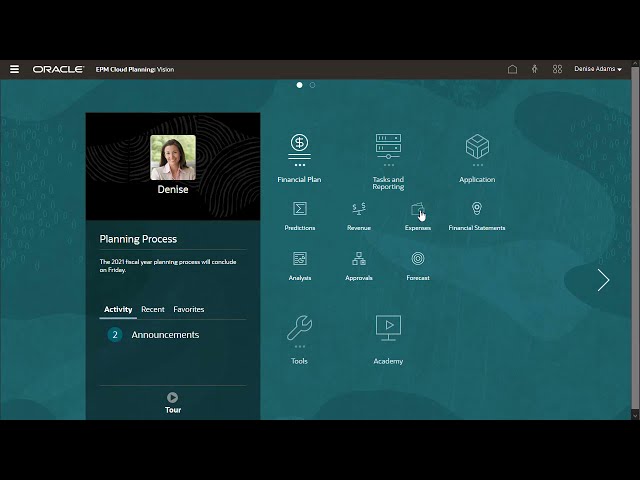Expand the Denise Adams user menu
This screenshot has width=640, height=480.
(x=598, y=69)
